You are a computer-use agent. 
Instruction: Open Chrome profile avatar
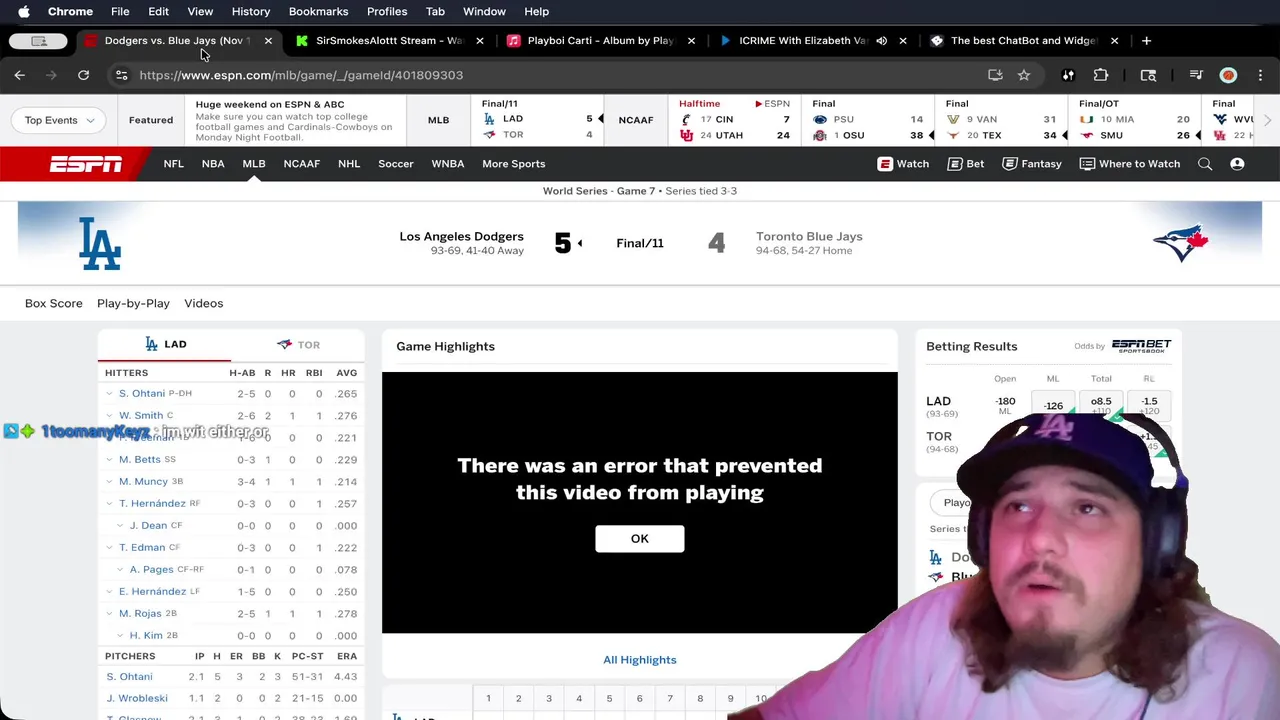click(1229, 75)
